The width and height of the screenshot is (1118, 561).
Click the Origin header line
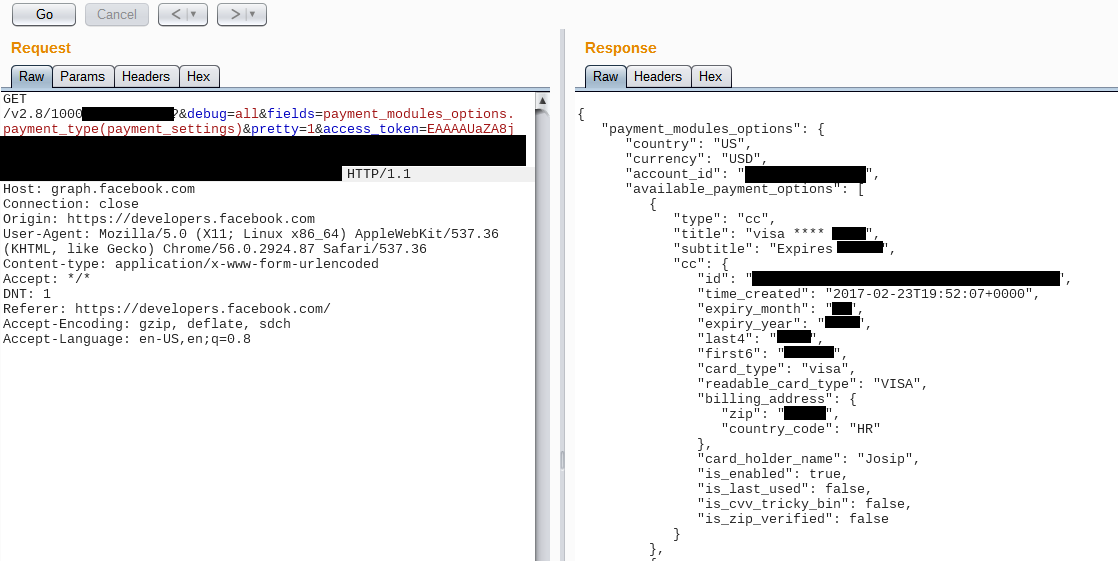point(159,219)
